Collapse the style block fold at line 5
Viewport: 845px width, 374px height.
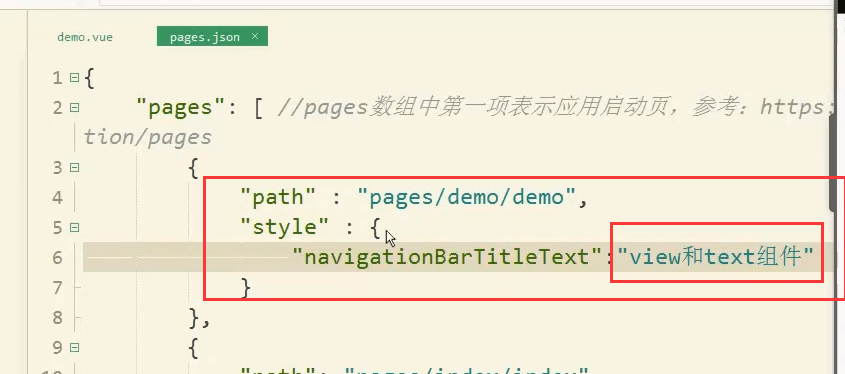tap(74, 227)
